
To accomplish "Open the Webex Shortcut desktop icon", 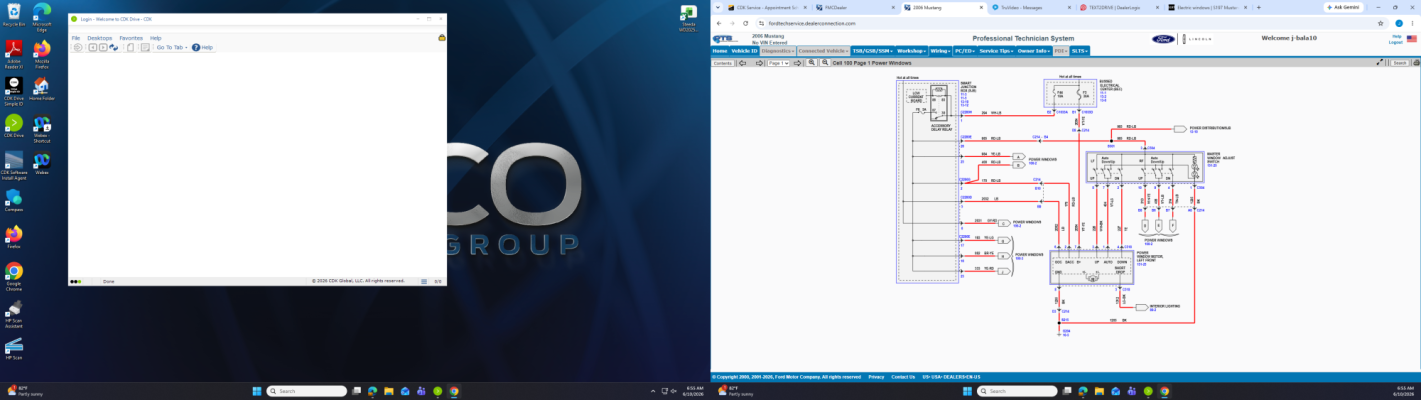I will (41, 128).
